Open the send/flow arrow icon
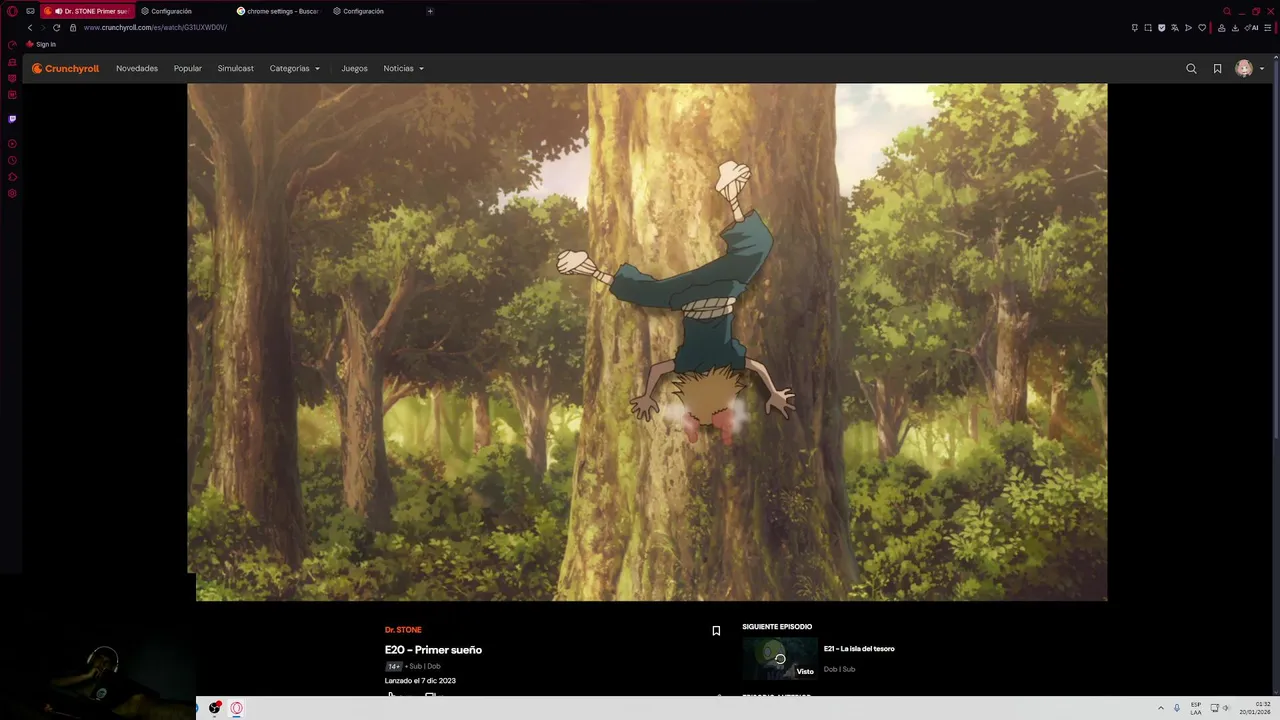The width and height of the screenshot is (1280, 720). (1188, 28)
